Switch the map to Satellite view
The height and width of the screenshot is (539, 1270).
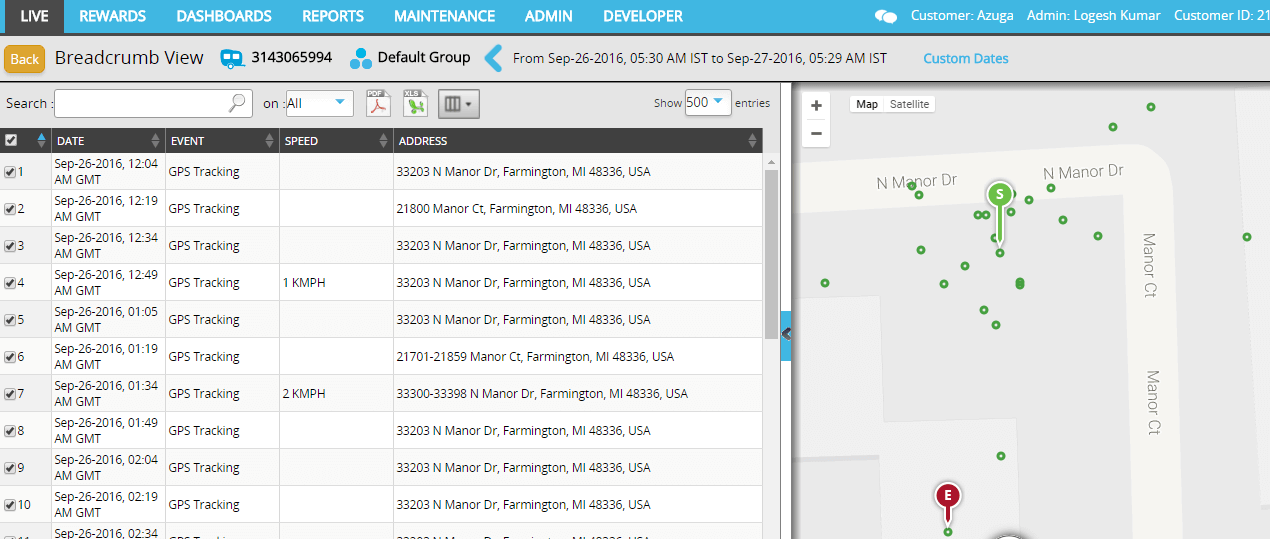click(x=909, y=104)
